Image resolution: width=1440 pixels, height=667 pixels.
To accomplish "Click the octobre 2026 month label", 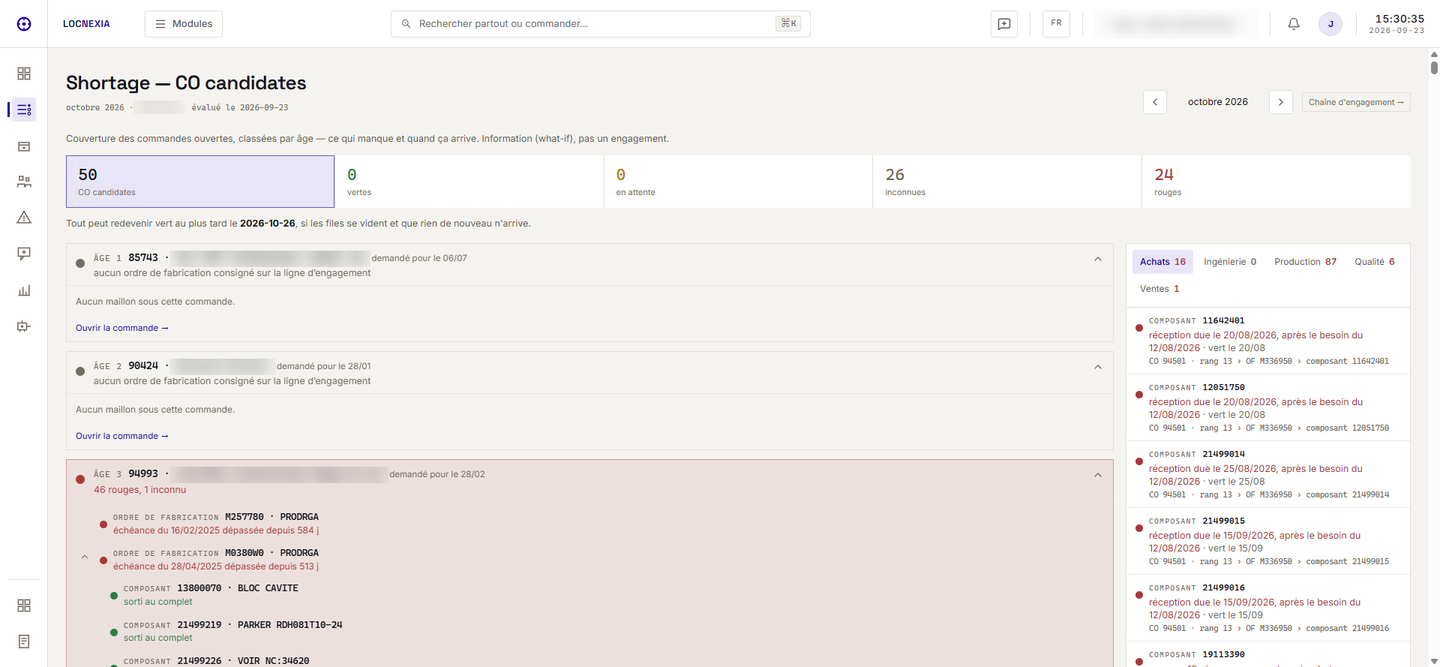I will pos(1218,102).
